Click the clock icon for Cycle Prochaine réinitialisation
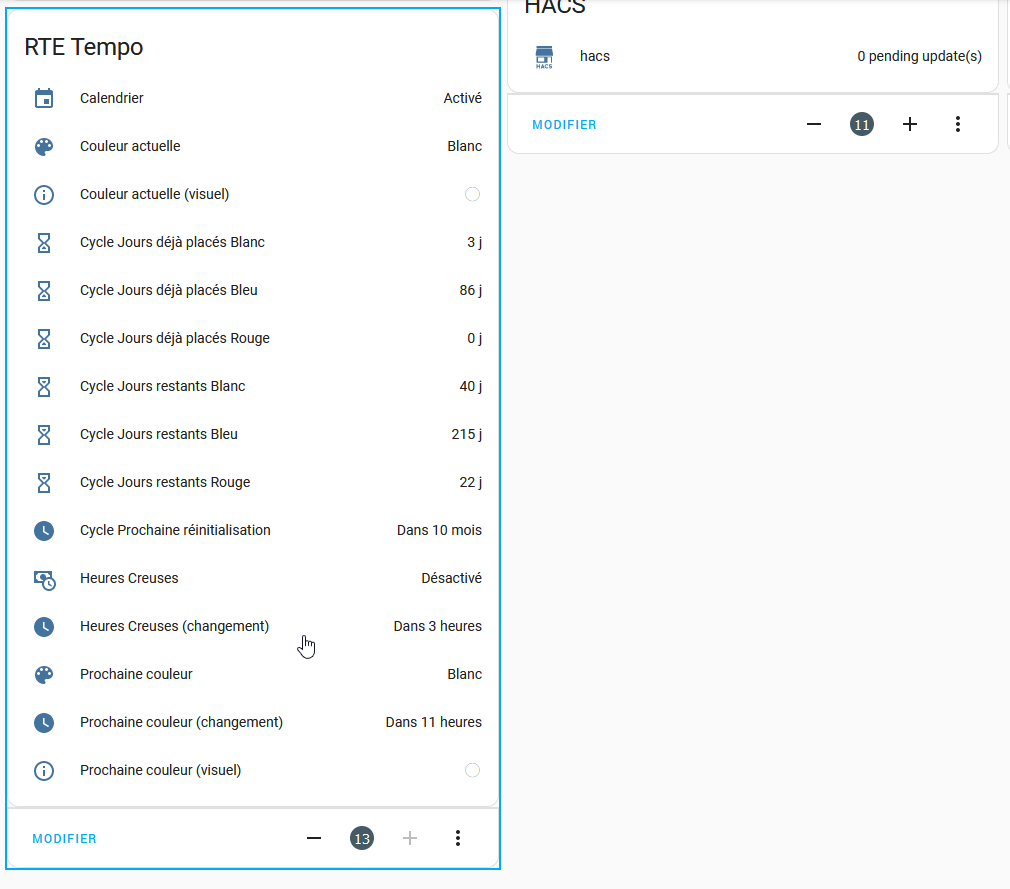 click(x=44, y=531)
